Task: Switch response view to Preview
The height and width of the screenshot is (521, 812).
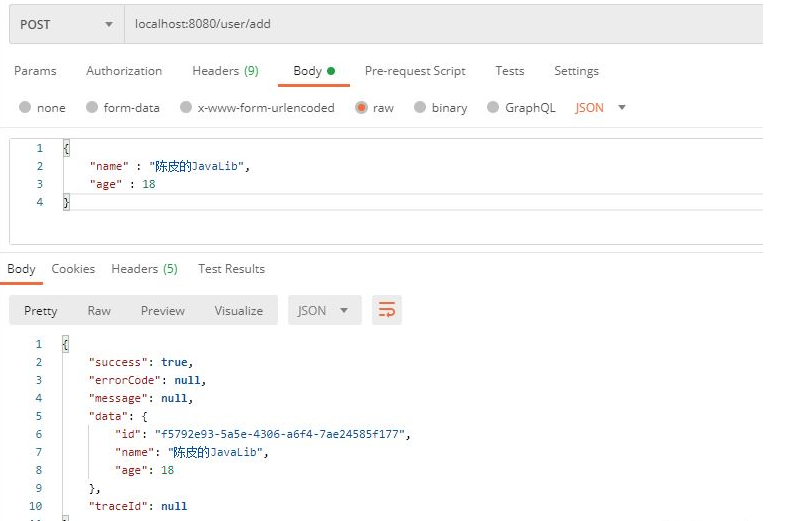Action: [162, 311]
